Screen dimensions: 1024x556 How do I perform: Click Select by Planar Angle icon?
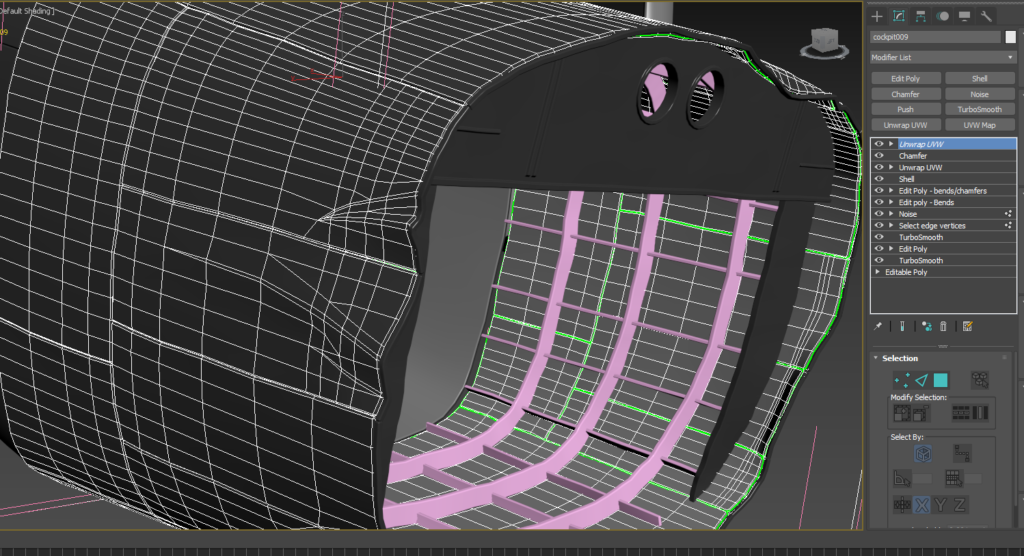(902, 479)
